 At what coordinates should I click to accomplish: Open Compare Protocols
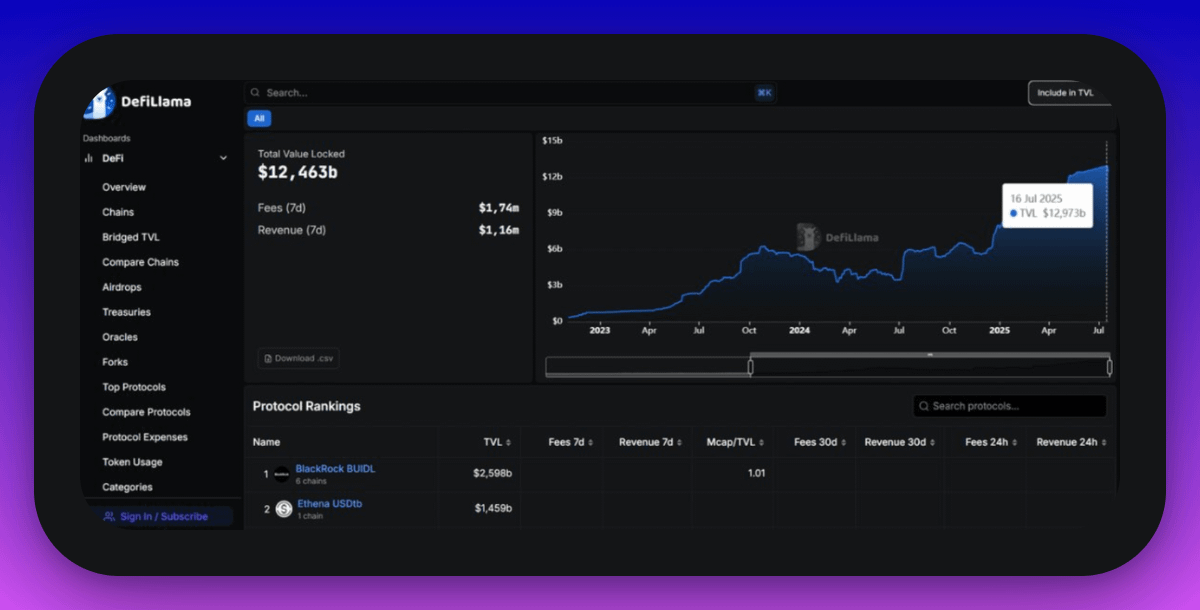tap(146, 412)
